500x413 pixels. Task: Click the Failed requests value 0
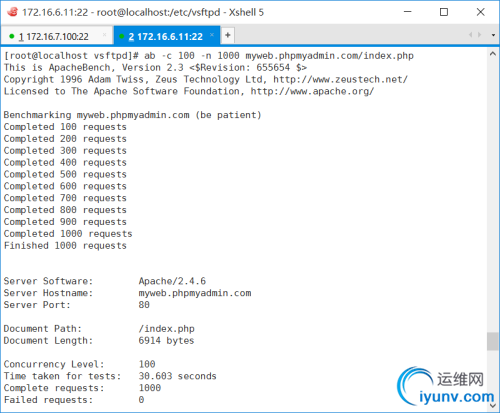coord(141,400)
